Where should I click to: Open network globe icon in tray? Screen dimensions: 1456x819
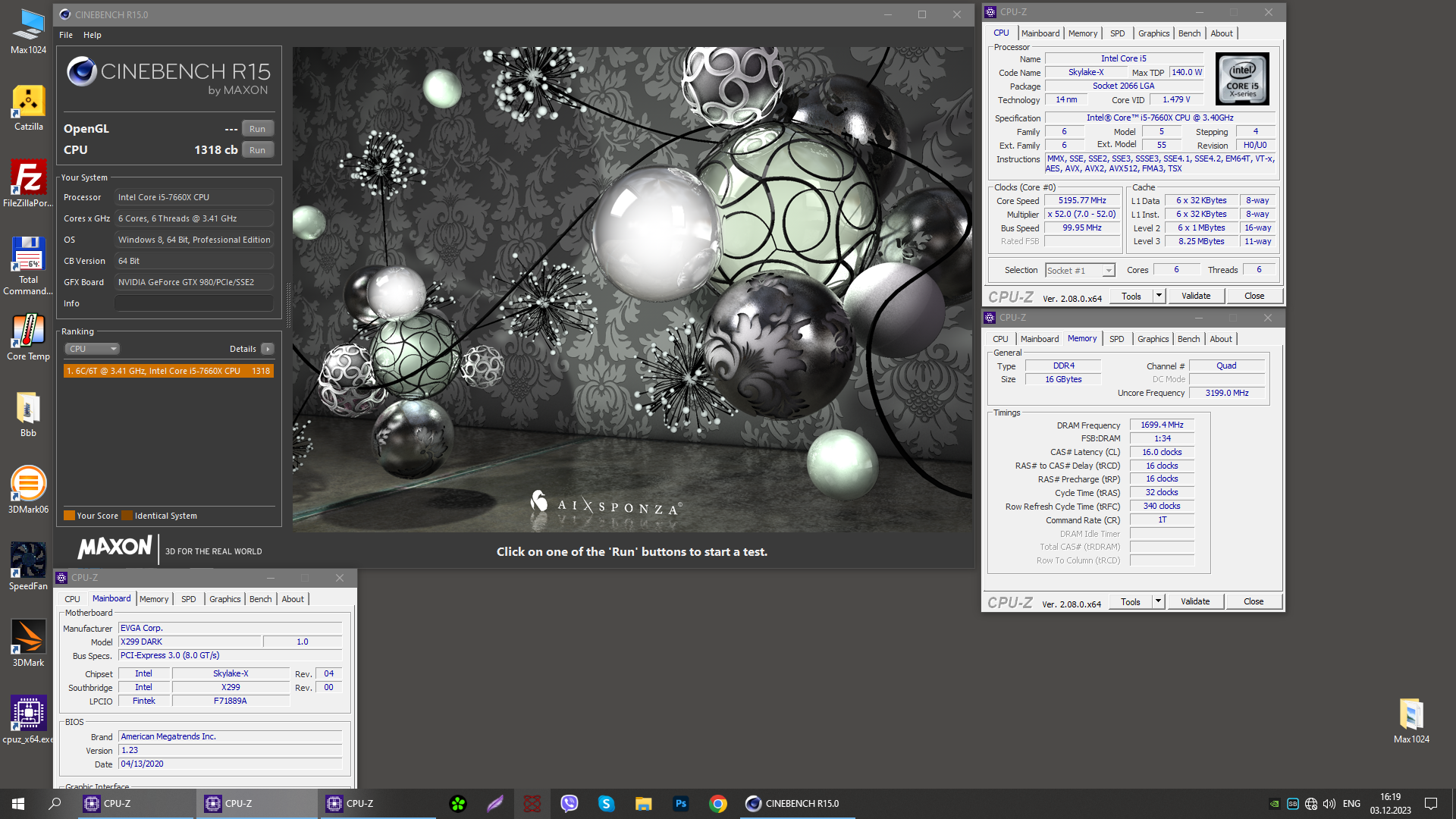pyautogui.click(x=1310, y=804)
